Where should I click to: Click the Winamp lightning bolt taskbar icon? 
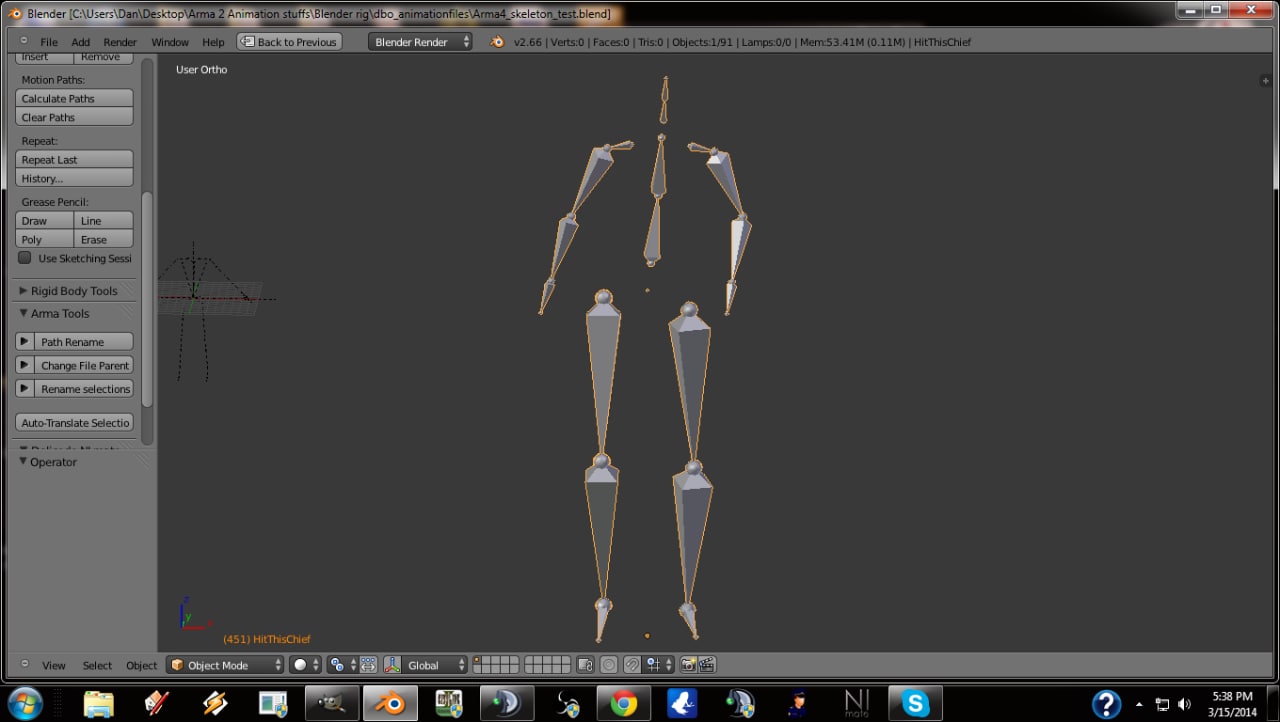pos(215,704)
